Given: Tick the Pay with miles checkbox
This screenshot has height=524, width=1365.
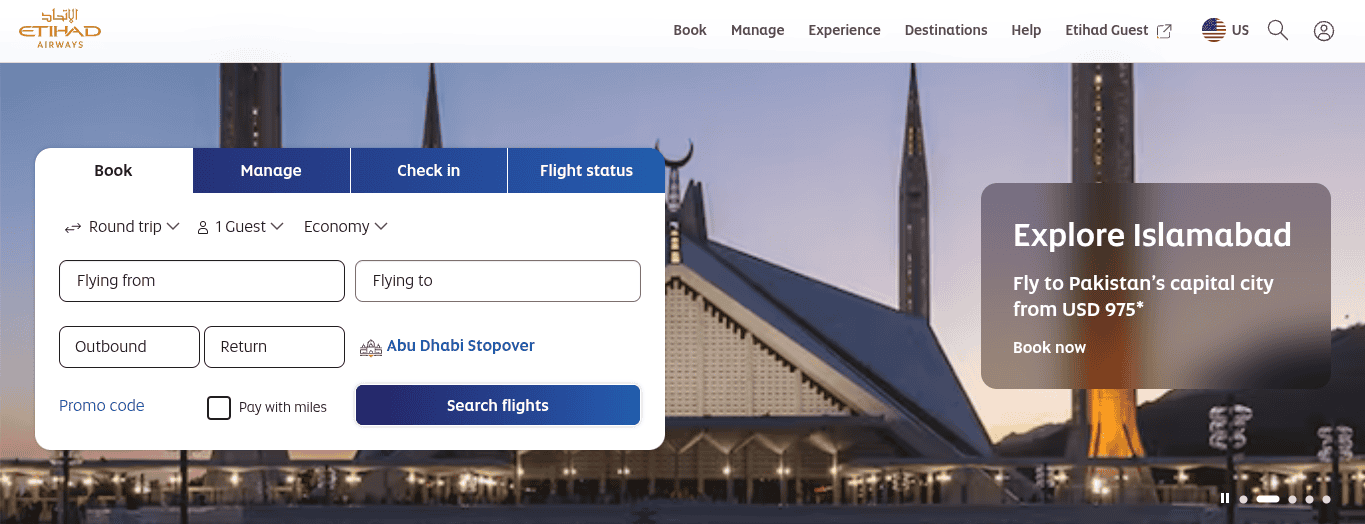Looking at the screenshot, I should coord(219,407).
